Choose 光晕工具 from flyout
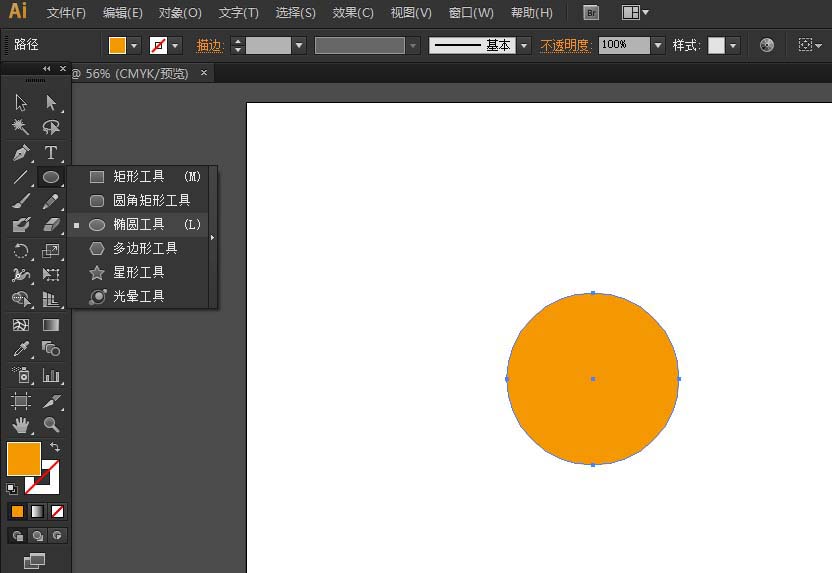The width and height of the screenshot is (832, 573). [138, 296]
